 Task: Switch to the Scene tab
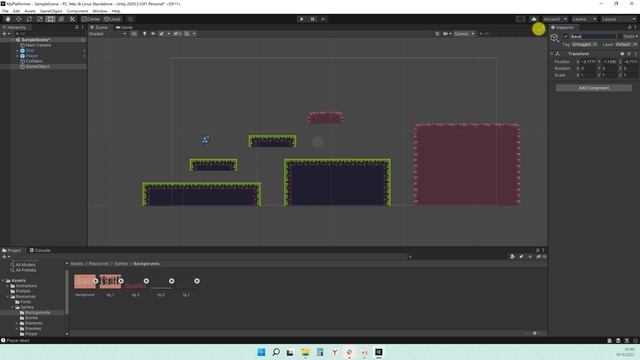[99, 27]
